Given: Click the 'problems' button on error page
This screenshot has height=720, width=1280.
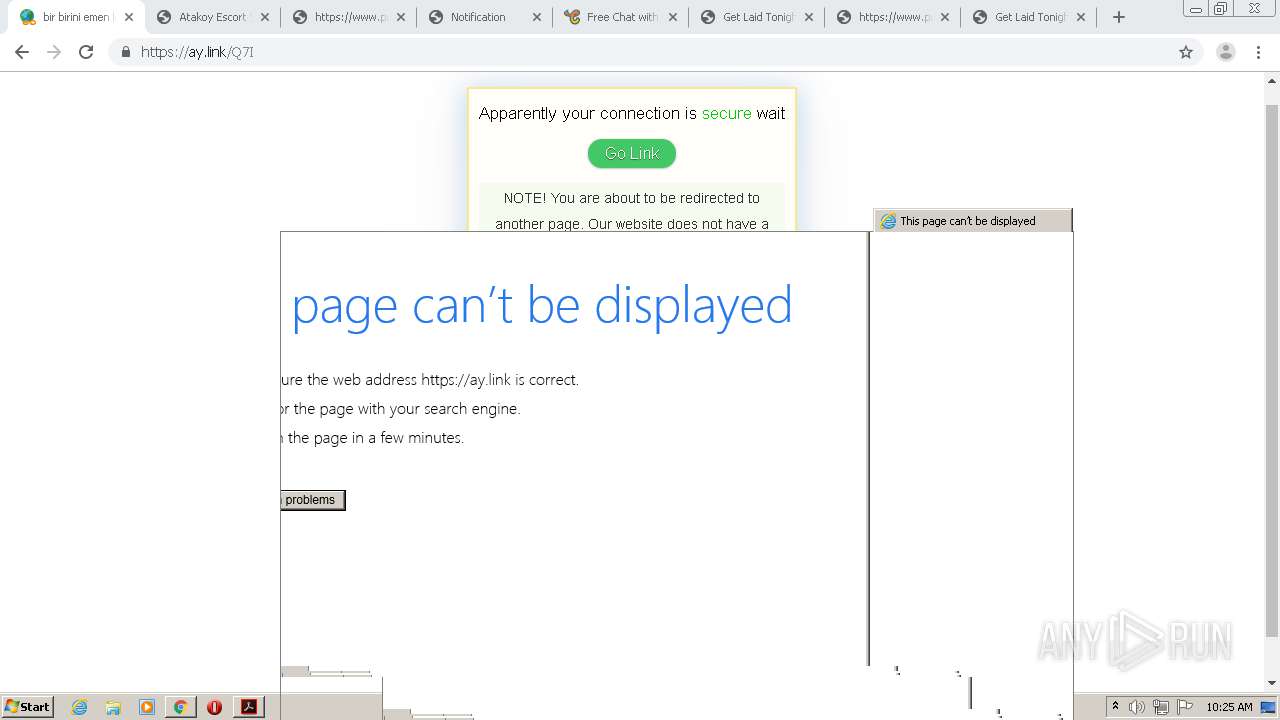Looking at the screenshot, I should (312, 500).
